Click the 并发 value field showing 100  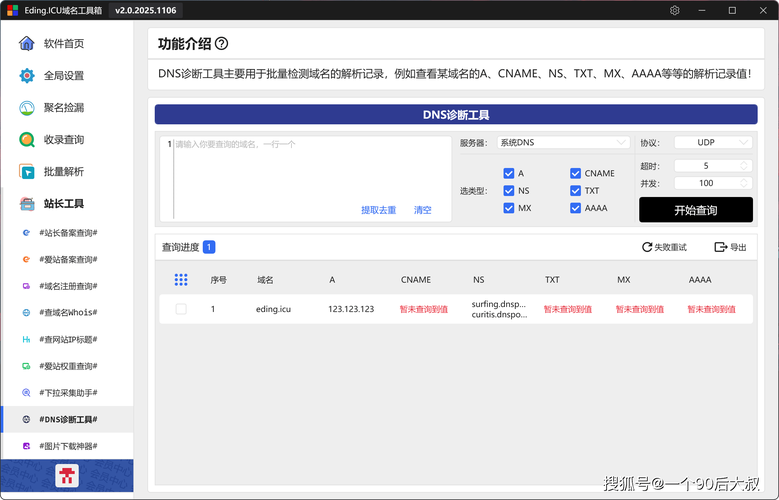point(706,183)
